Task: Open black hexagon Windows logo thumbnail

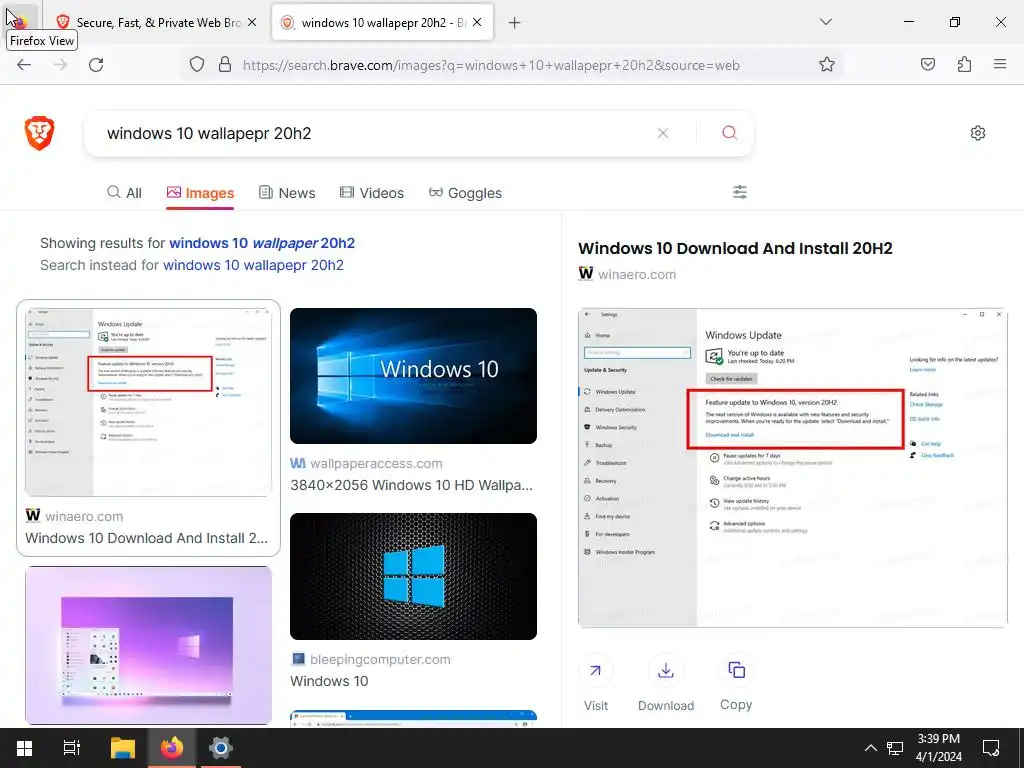Action: [x=413, y=576]
